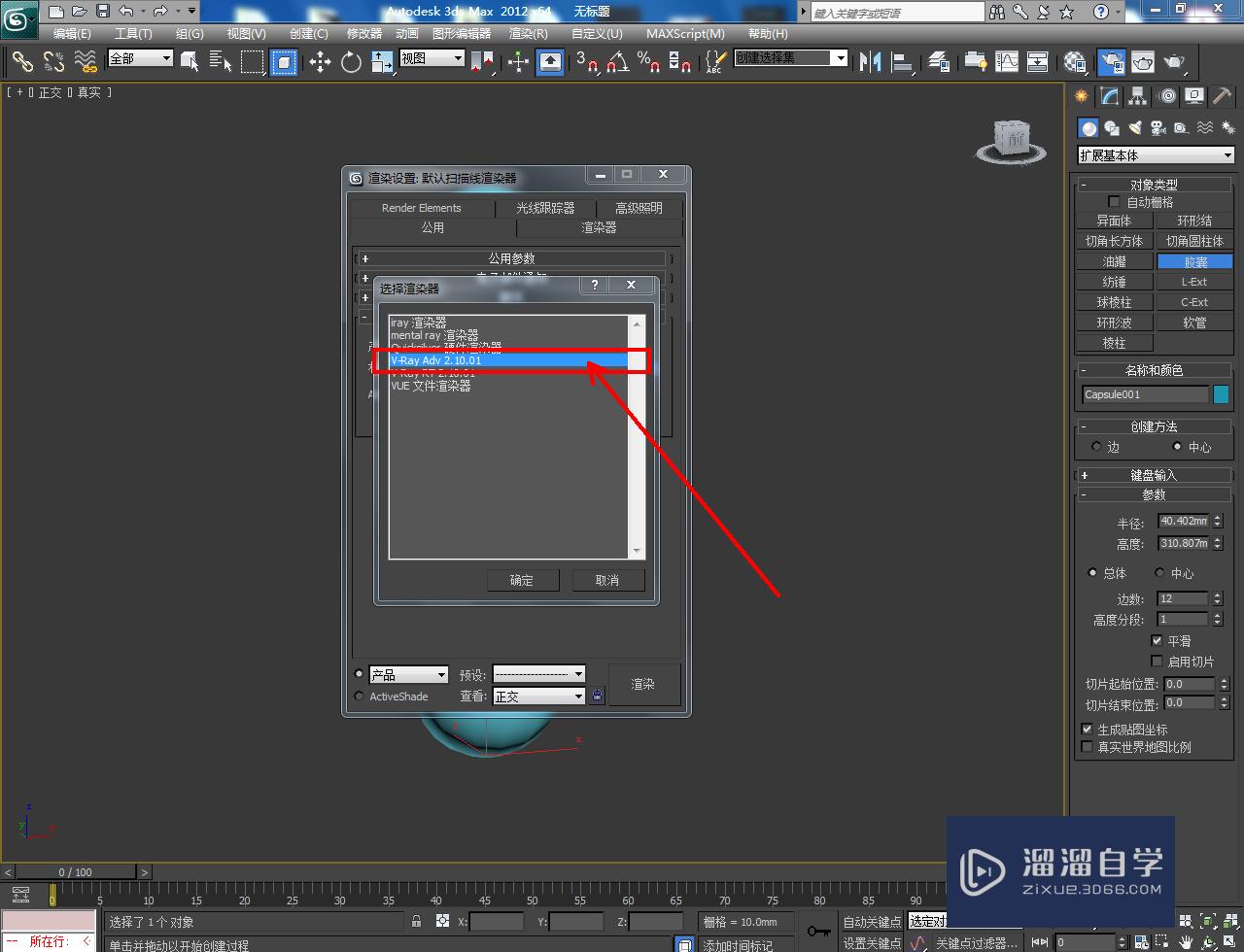Expand the 键盘输入 rollout

click(x=1154, y=475)
